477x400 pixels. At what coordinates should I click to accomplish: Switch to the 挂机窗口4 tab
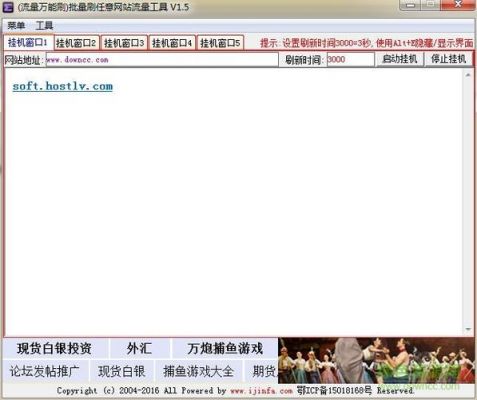(x=172, y=43)
